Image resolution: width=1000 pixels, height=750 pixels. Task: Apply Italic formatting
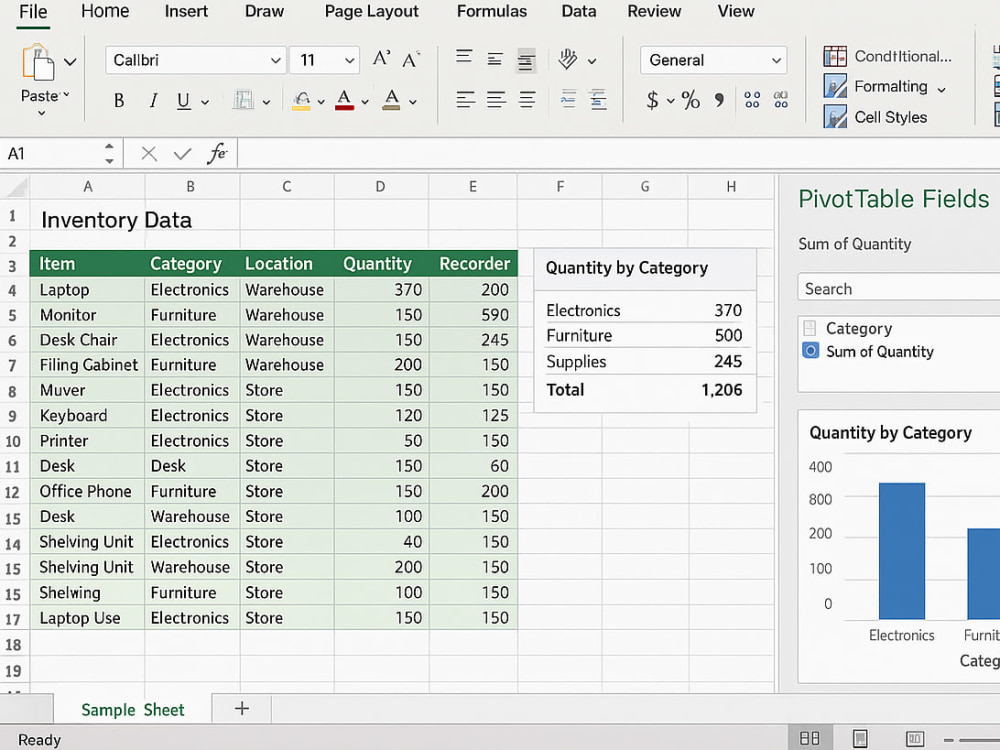tap(153, 101)
